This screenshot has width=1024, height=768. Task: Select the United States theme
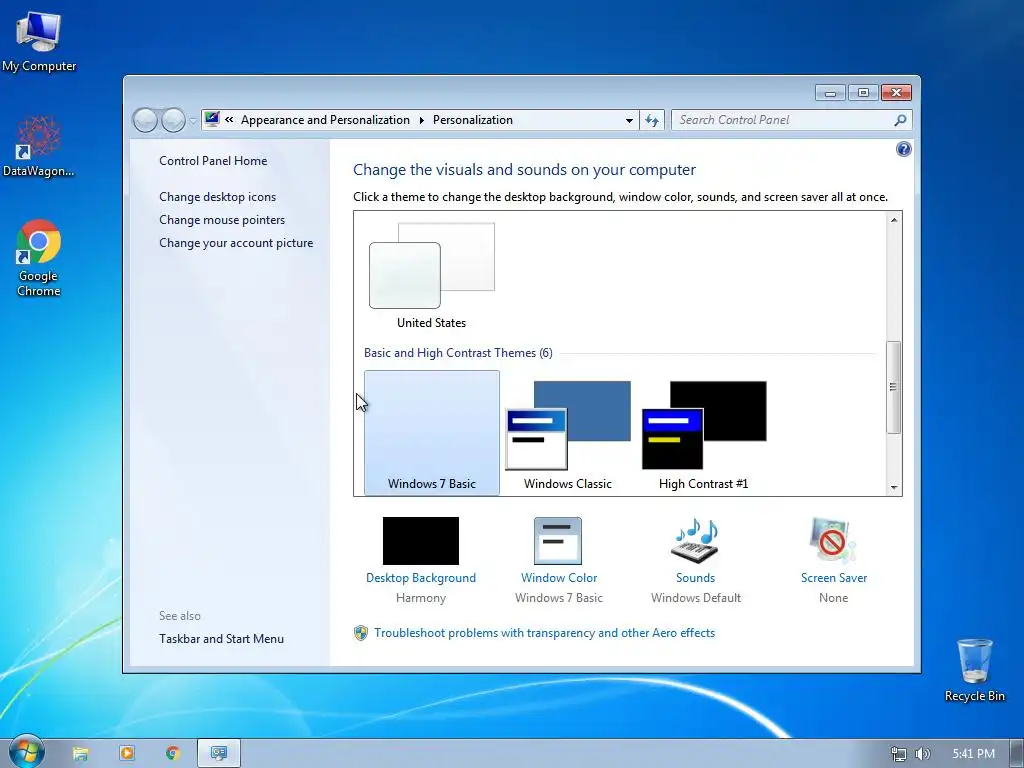(432, 274)
